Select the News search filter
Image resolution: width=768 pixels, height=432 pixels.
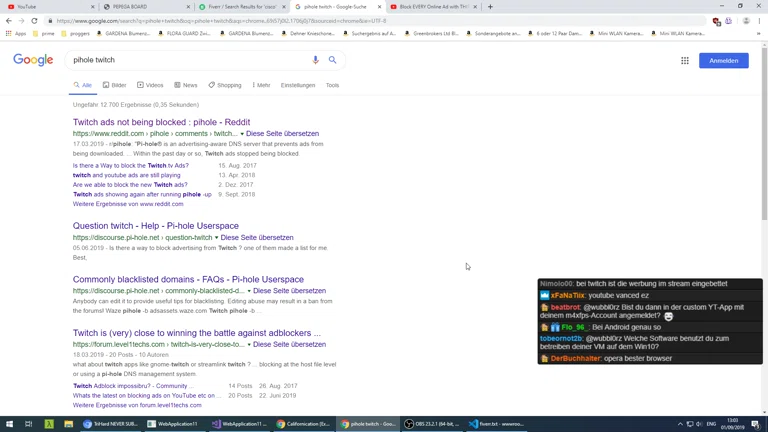tap(186, 85)
